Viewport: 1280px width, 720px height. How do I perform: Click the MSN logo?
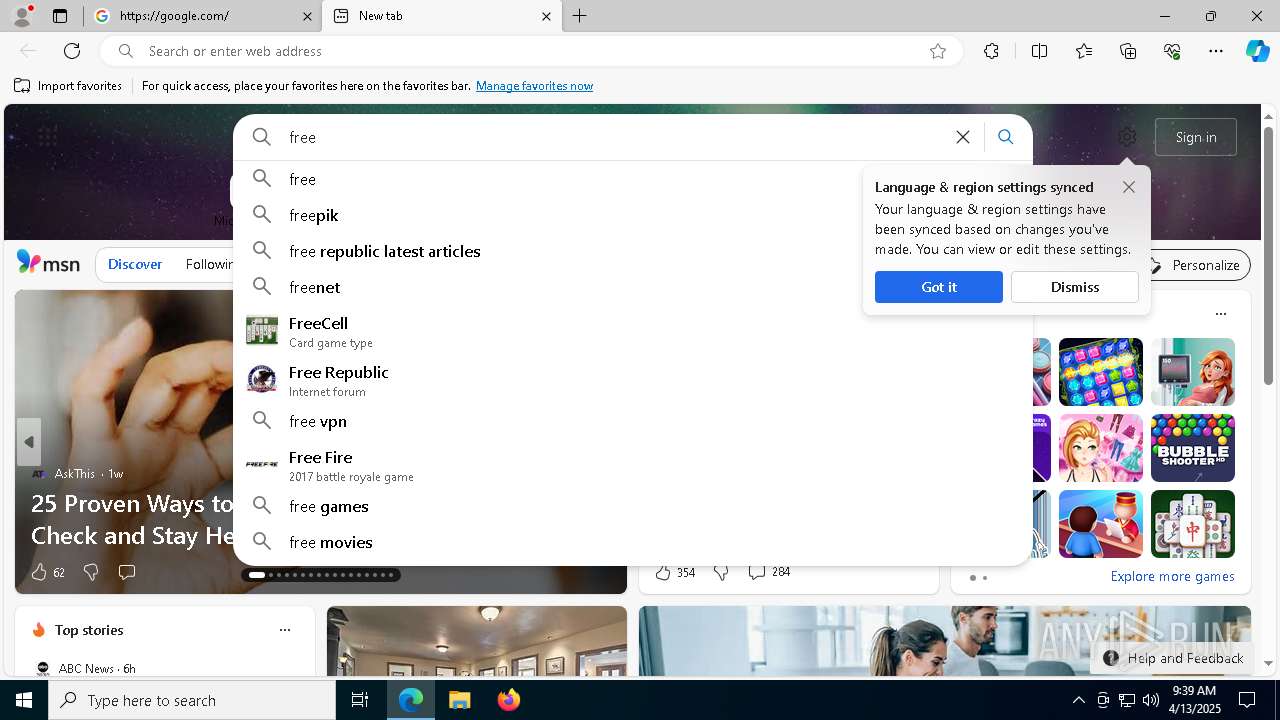[48, 264]
